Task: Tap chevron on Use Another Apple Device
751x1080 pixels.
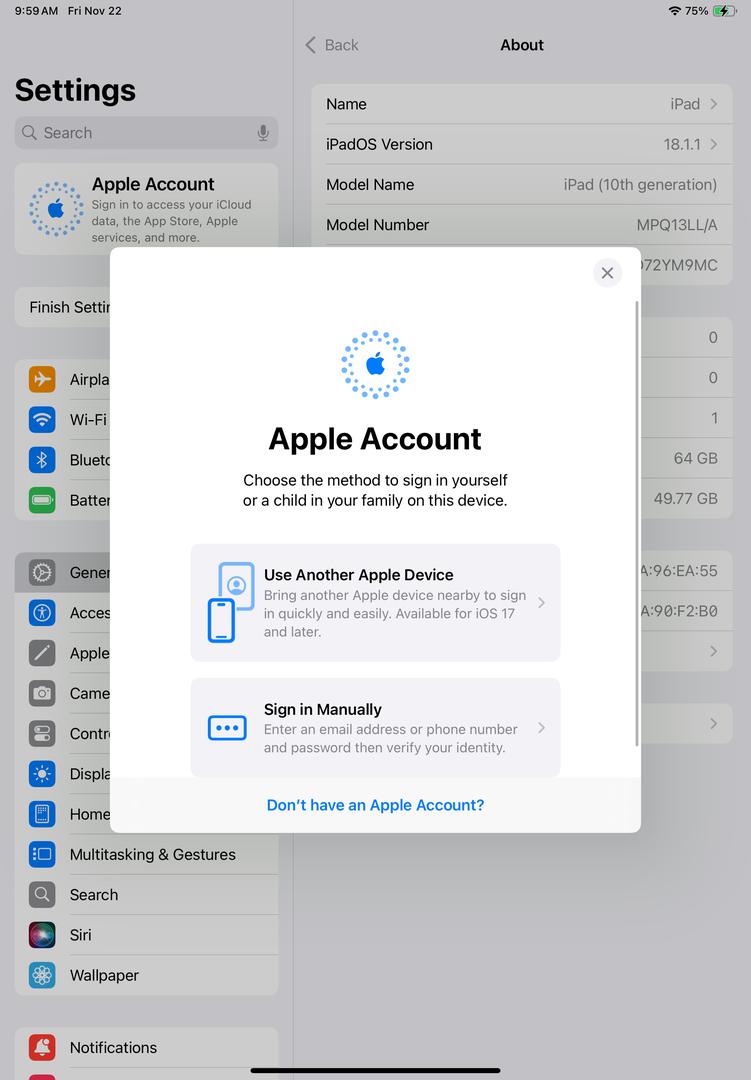Action: 542,603
